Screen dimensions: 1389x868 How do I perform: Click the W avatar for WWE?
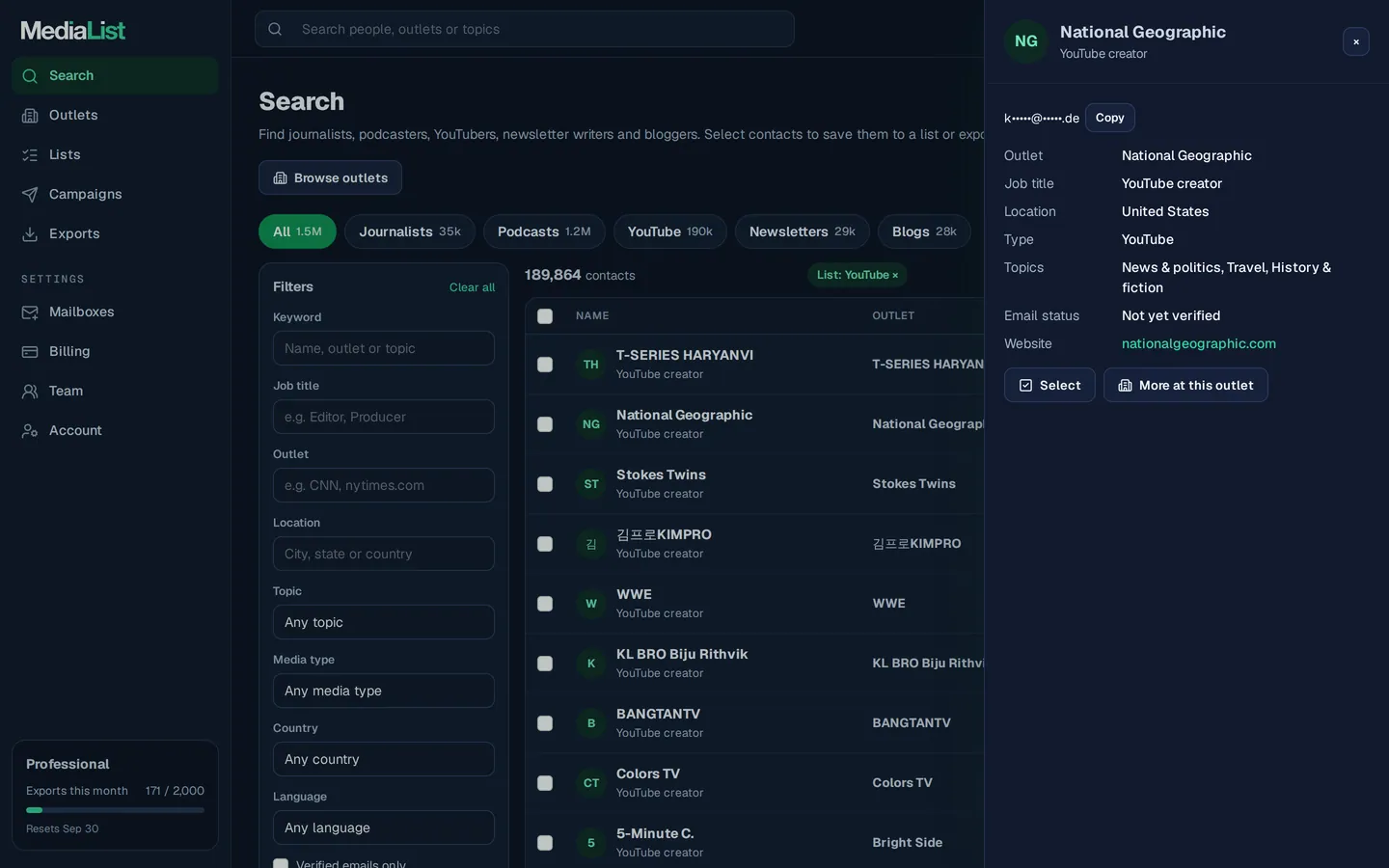[591, 604]
